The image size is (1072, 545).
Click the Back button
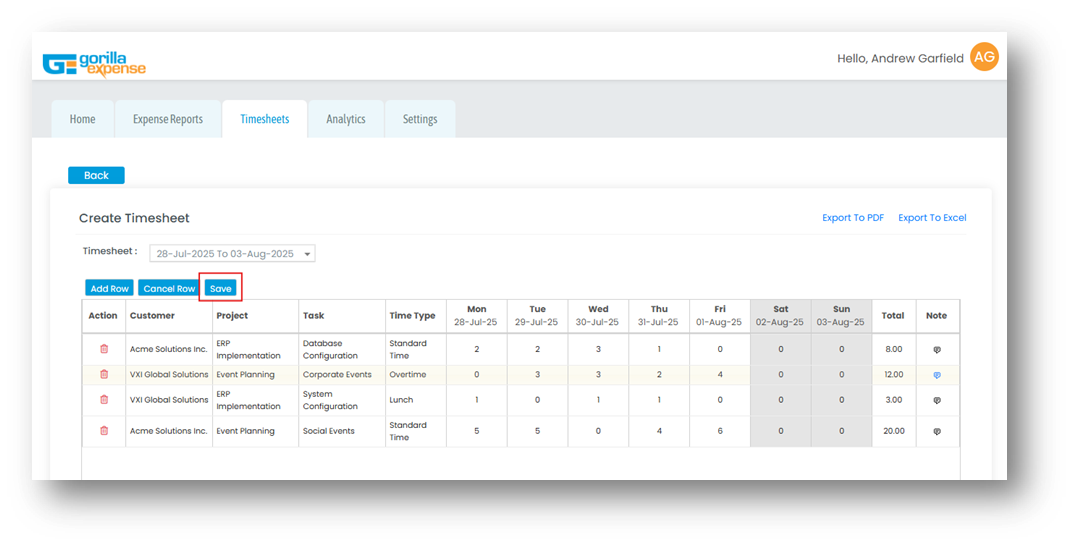(96, 175)
